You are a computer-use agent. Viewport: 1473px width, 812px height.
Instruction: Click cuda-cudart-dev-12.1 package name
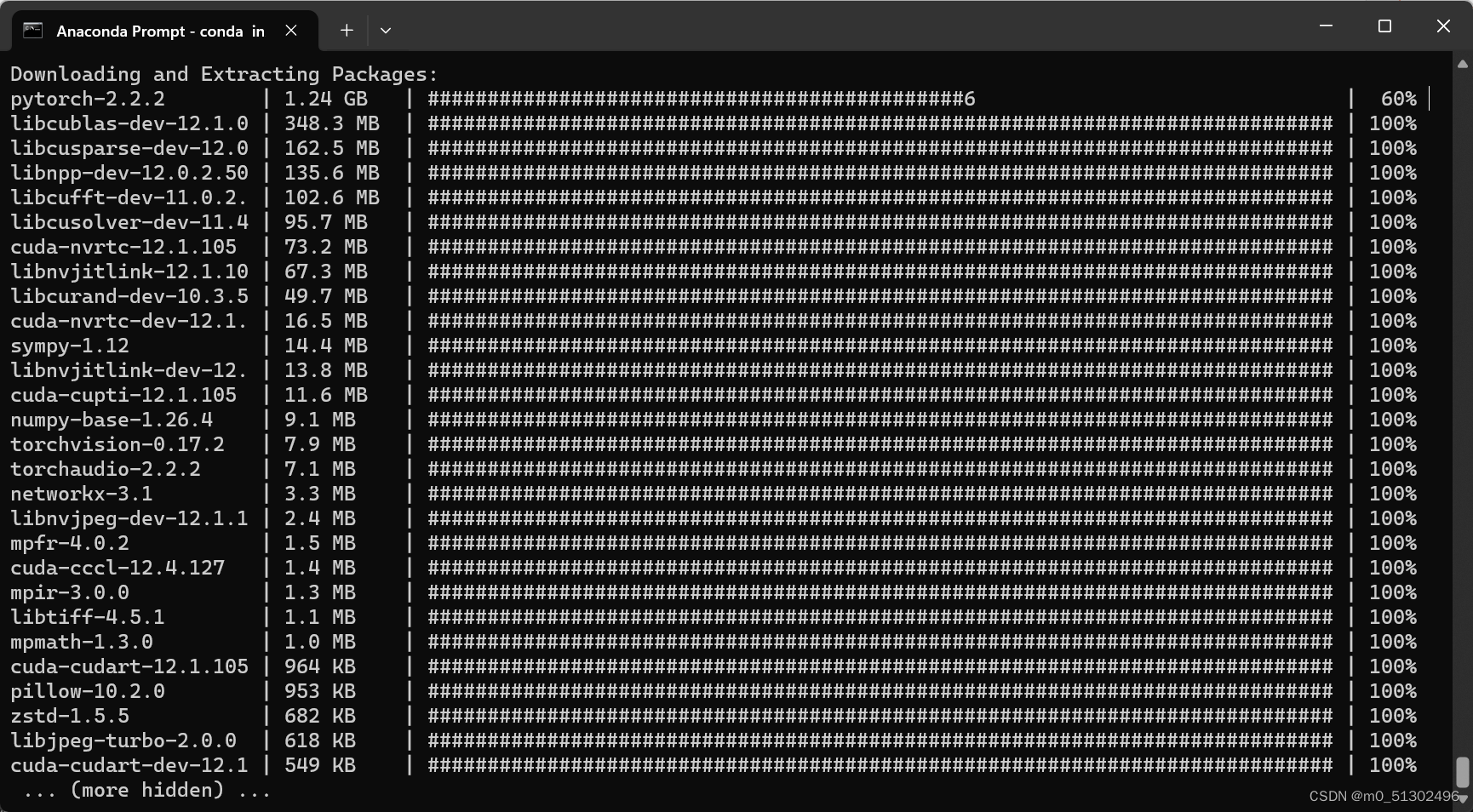[x=129, y=765]
